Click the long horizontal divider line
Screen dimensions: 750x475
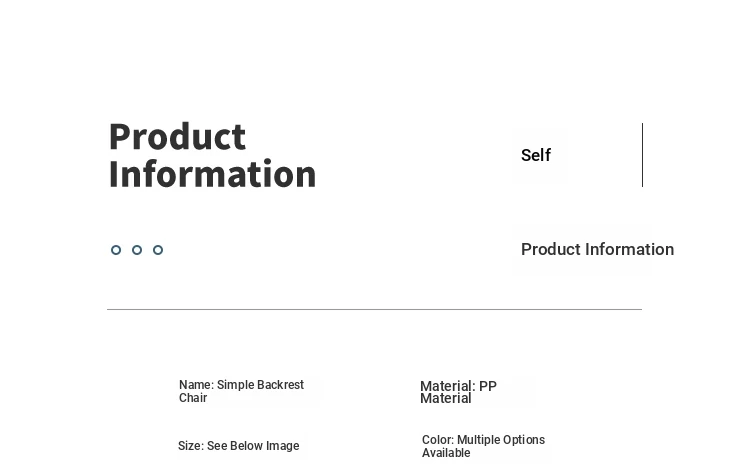tap(374, 309)
